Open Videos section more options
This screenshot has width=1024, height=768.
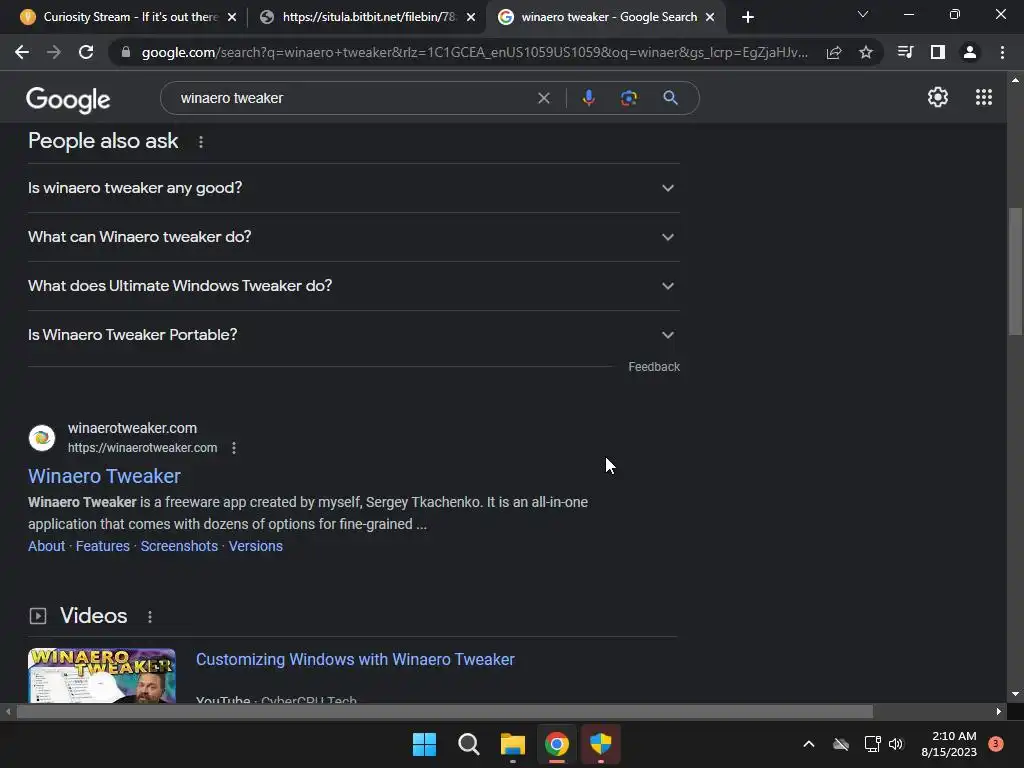(150, 616)
